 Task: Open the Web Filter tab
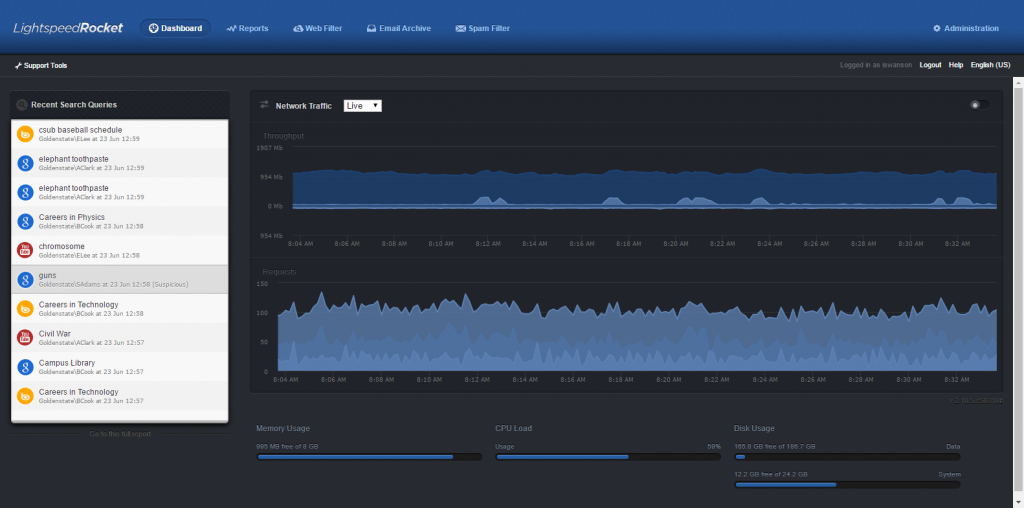pyautogui.click(x=317, y=28)
